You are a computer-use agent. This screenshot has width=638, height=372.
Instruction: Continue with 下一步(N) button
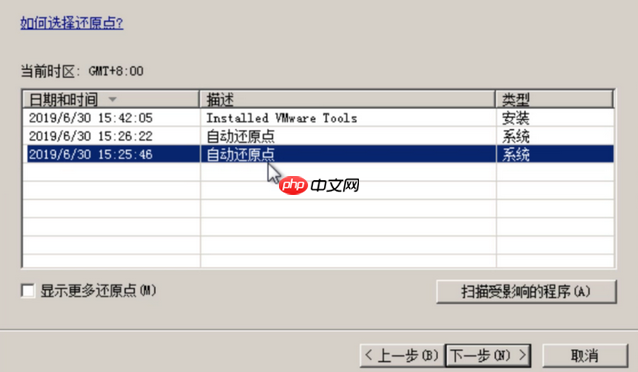[488, 355]
